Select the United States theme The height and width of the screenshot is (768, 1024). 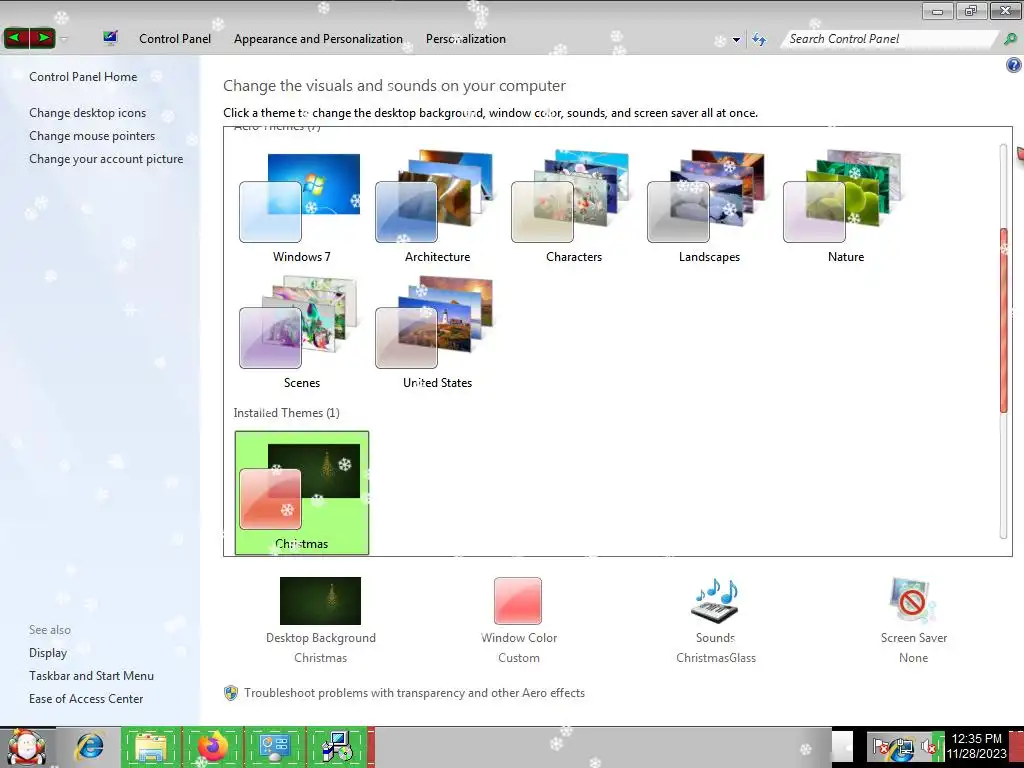(x=437, y=332)
